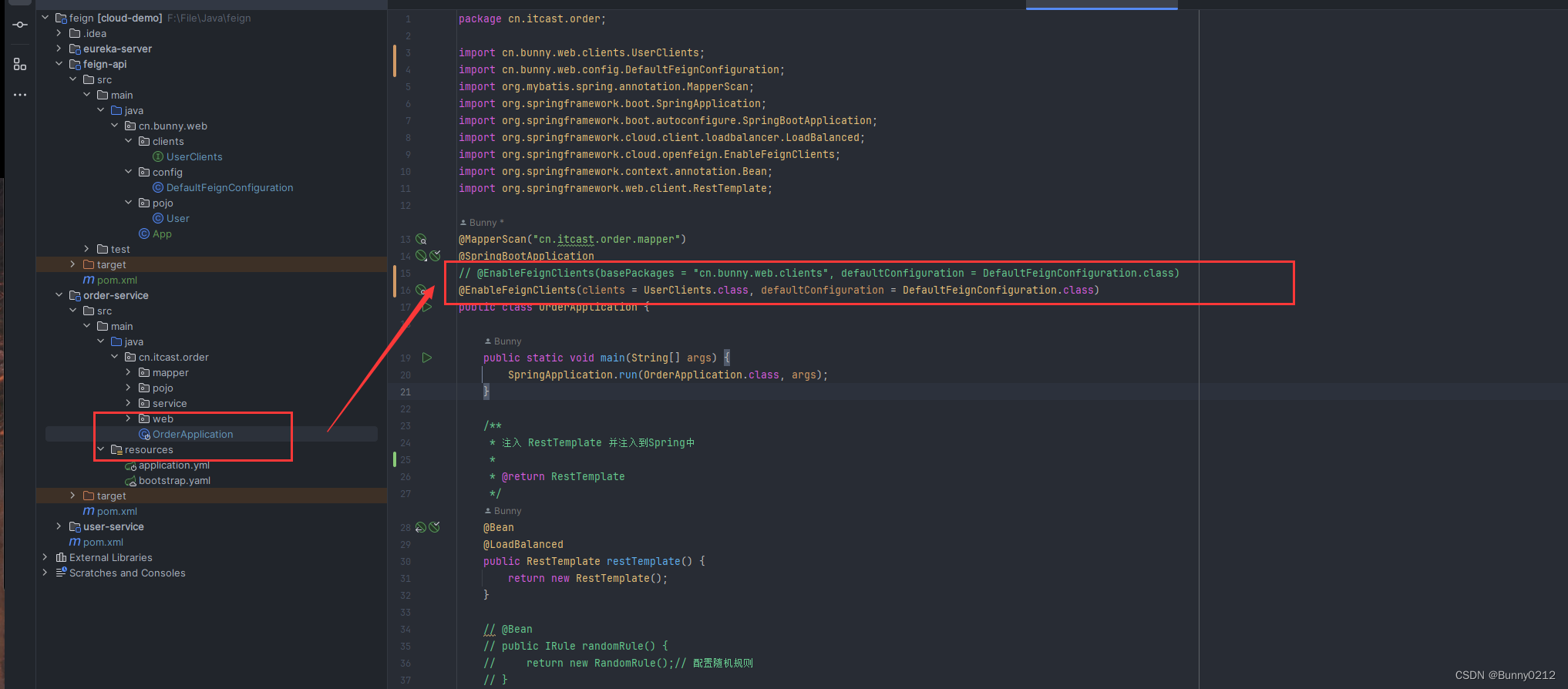Expand the service package

[128, 403]
